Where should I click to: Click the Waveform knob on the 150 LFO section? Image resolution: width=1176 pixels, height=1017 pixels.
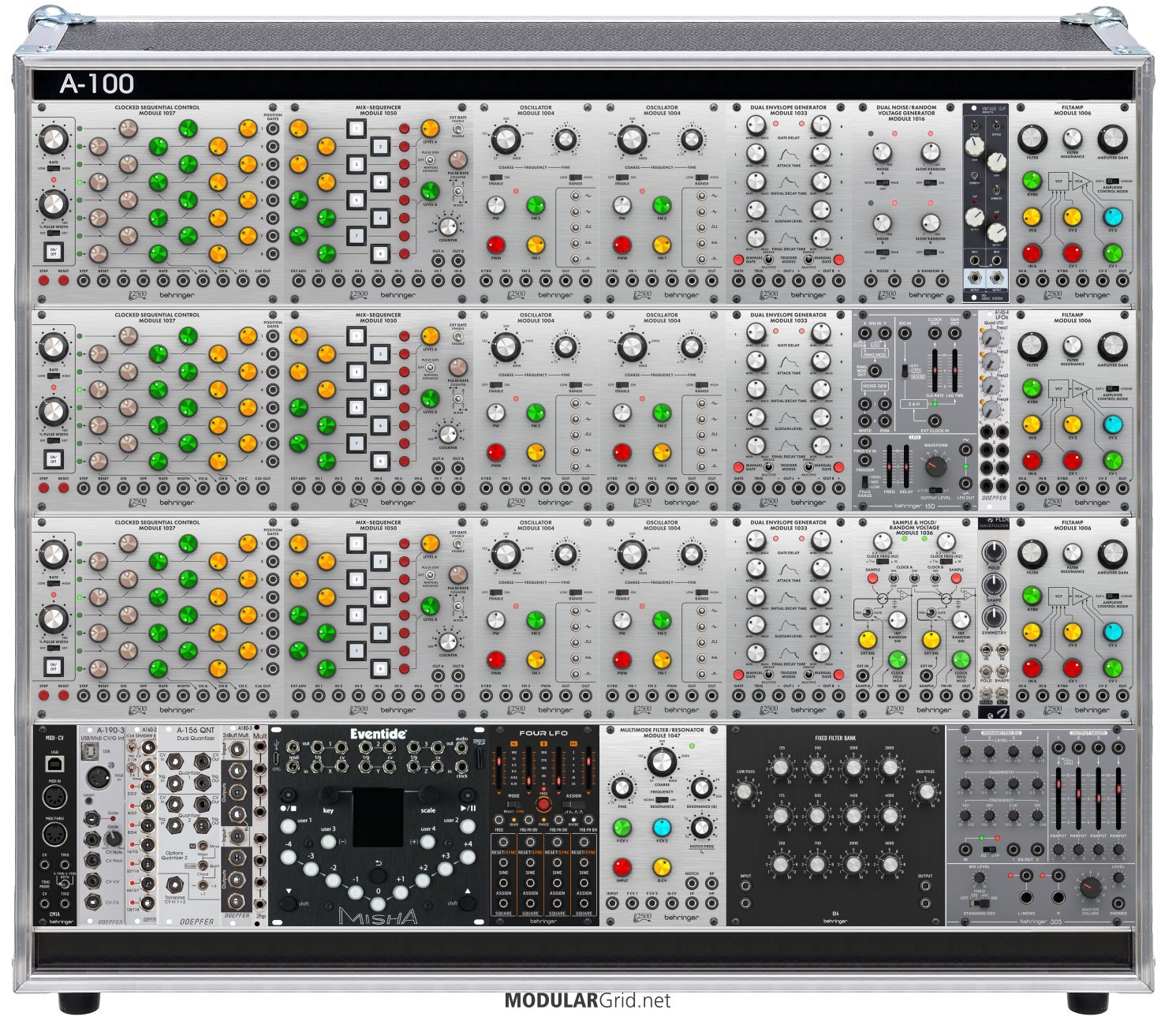coord(936,466)
